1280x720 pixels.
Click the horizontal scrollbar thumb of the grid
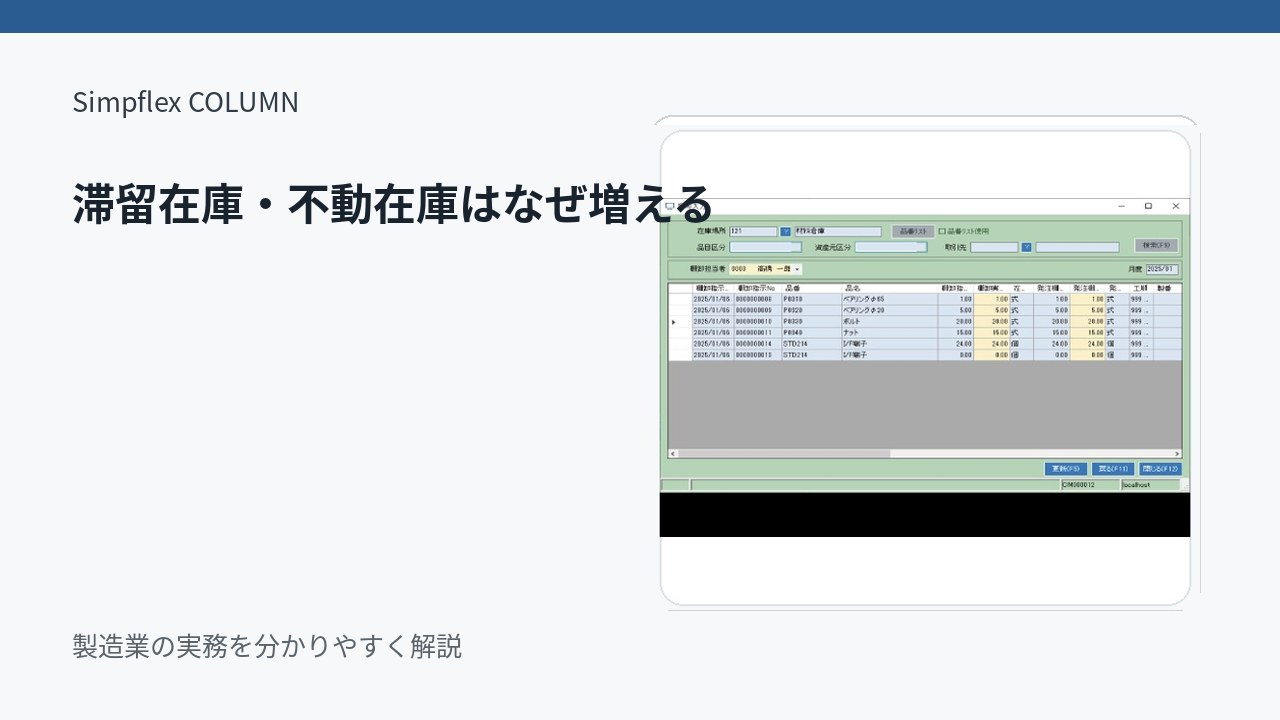(784, 454)
